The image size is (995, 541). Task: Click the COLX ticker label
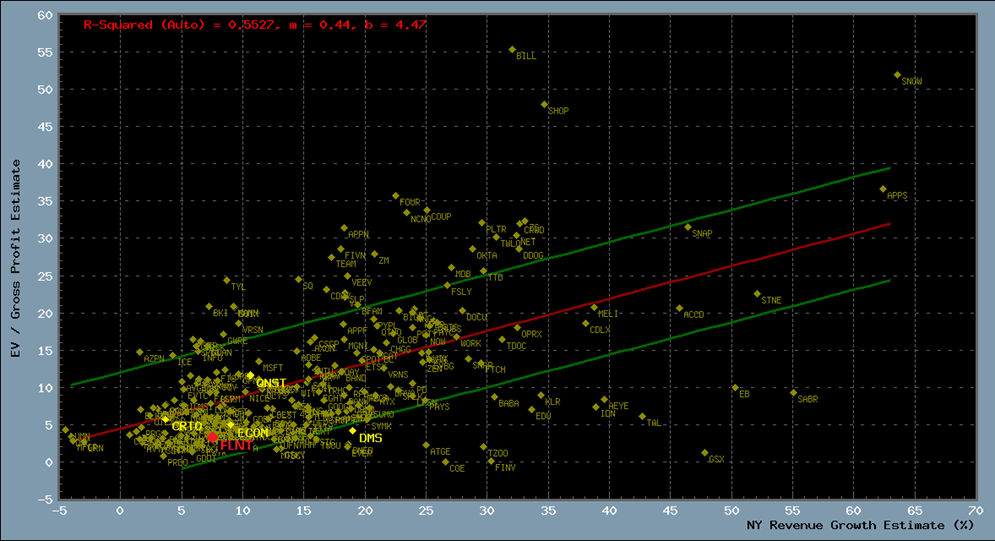coord(600,330)
